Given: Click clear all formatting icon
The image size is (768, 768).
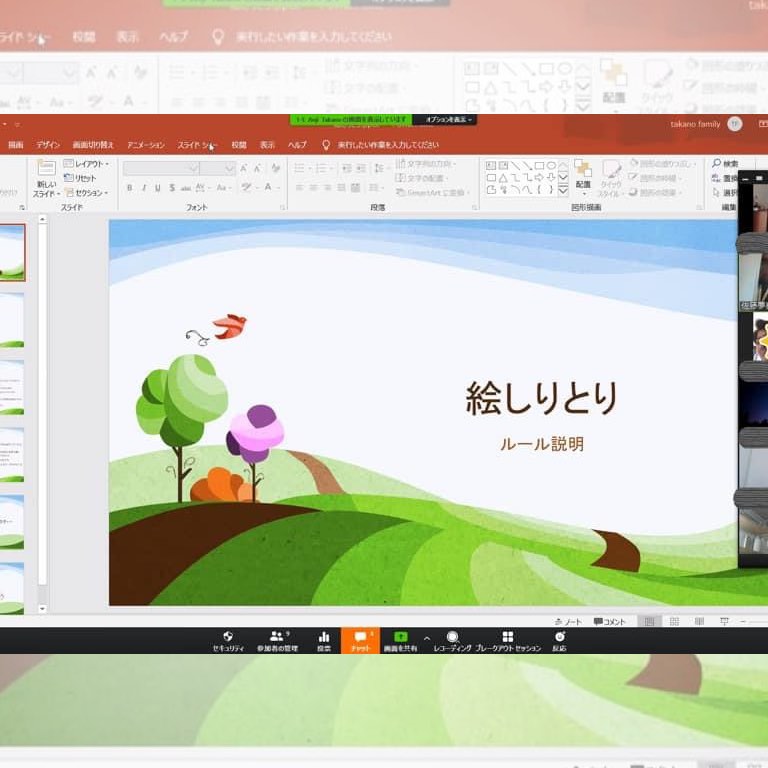Looking at the screenshot, I should 276,168.
